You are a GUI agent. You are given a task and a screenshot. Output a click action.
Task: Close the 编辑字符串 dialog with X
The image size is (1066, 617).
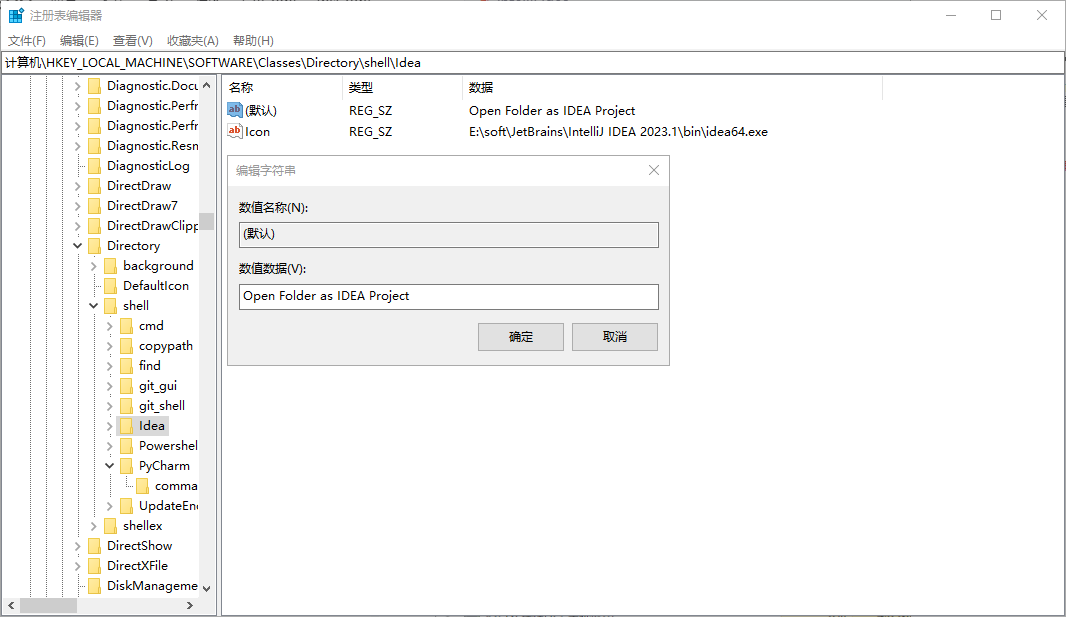(x=654, y=170)
